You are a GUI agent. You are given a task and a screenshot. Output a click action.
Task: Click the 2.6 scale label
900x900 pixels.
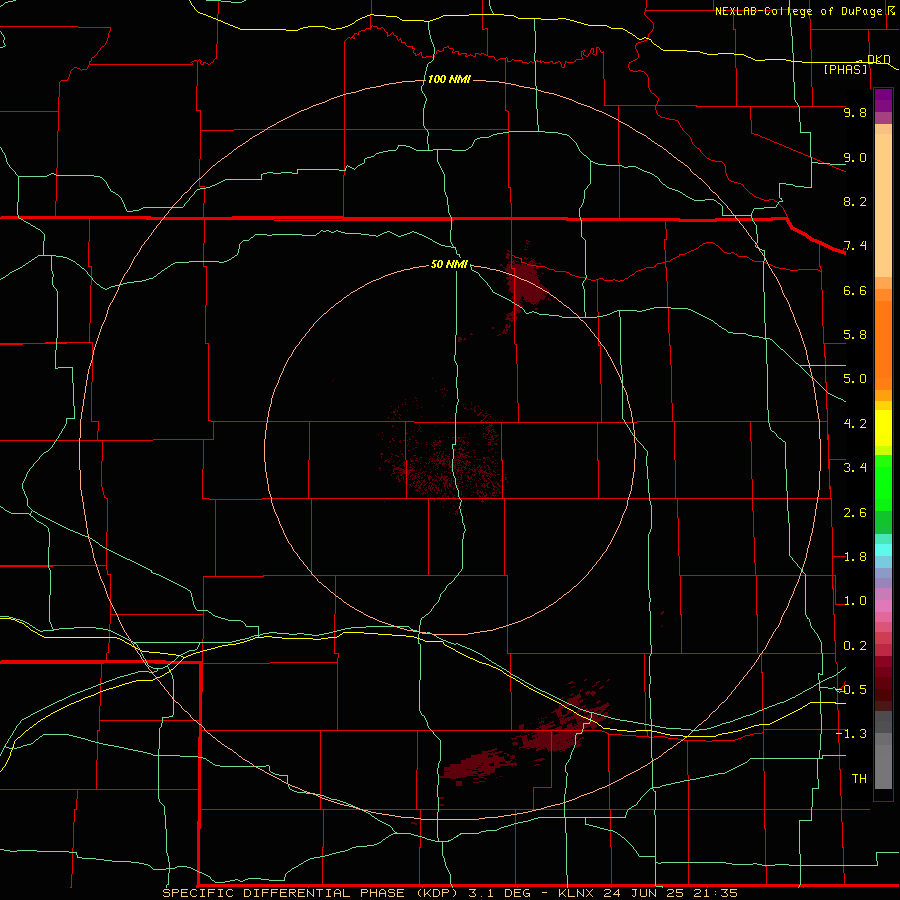855,513
